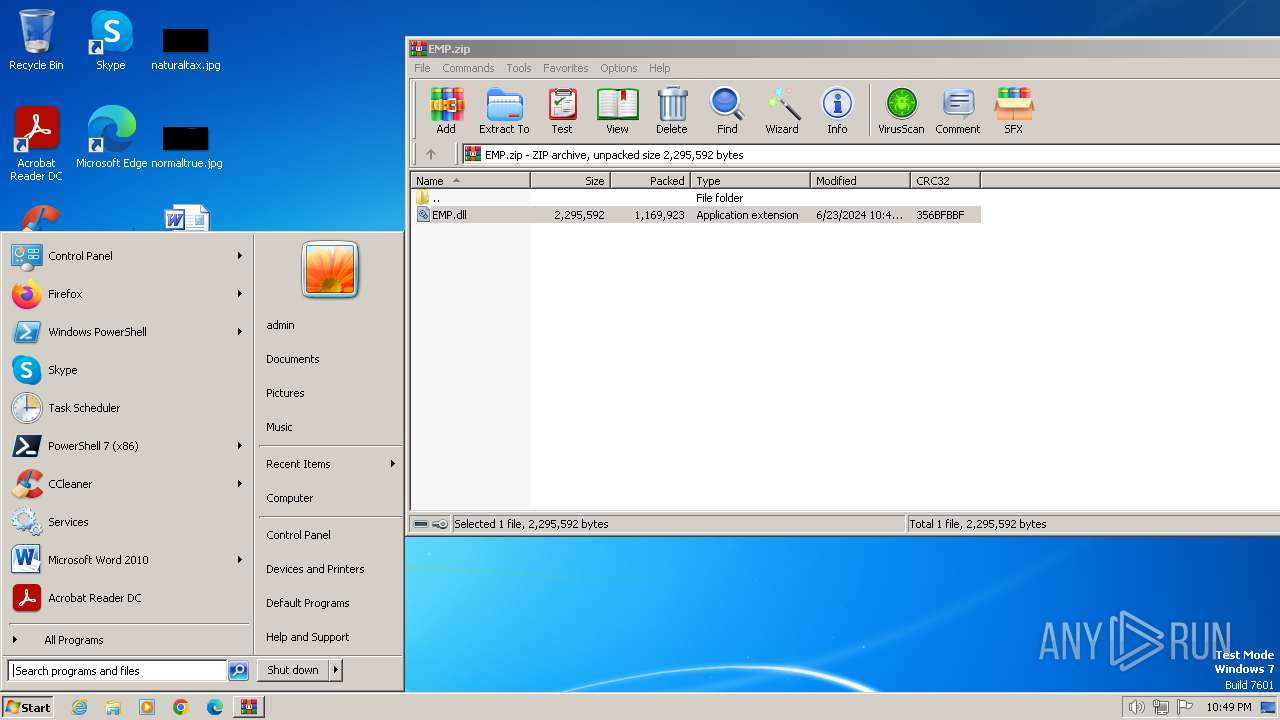1280x720 pixels.
Task: Click the volume speaker tray icon
Action: (1136, 707)
